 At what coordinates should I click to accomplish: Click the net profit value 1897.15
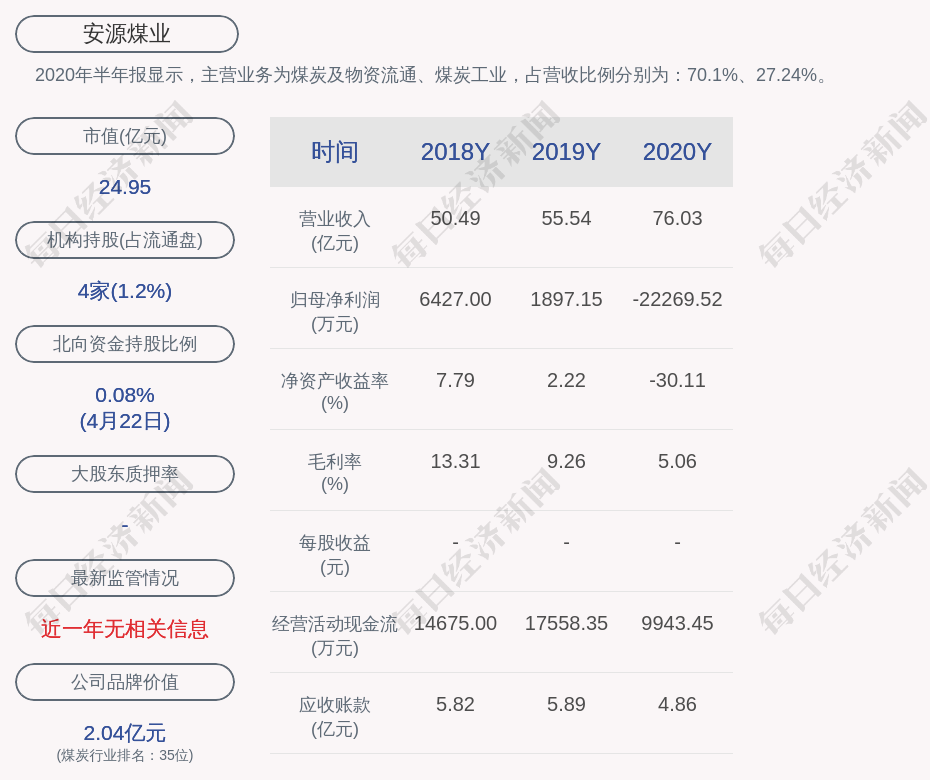coord(566,299)
